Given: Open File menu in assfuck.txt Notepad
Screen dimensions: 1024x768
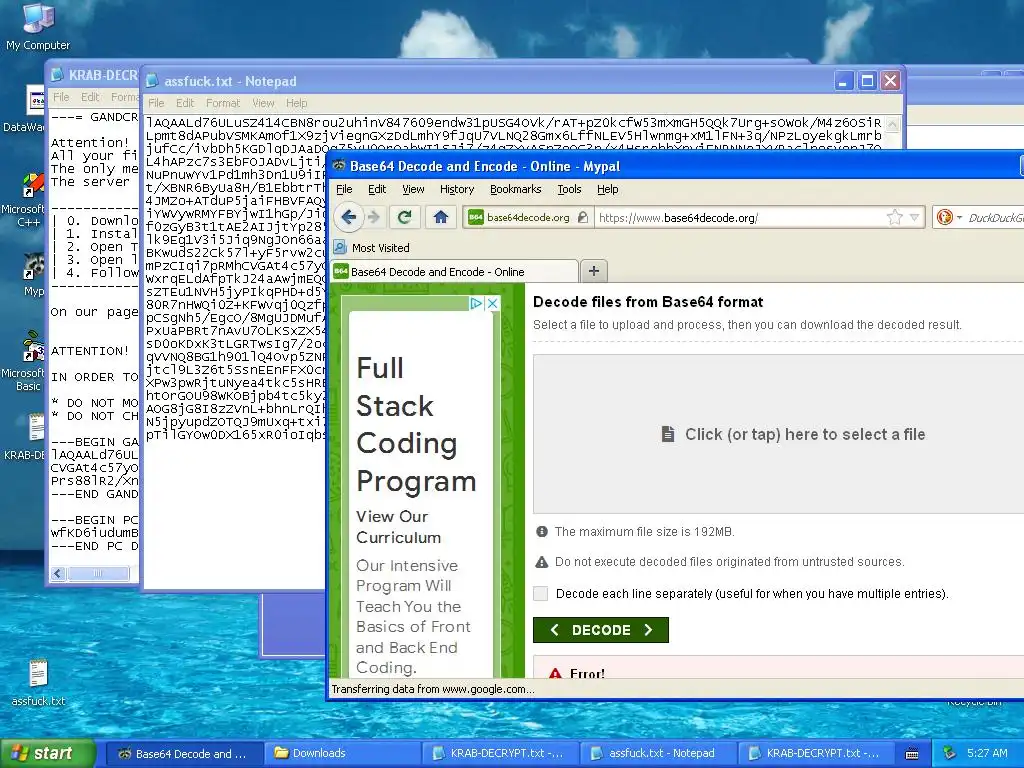Looking at the screenshot, I should [x=155, y=103].
